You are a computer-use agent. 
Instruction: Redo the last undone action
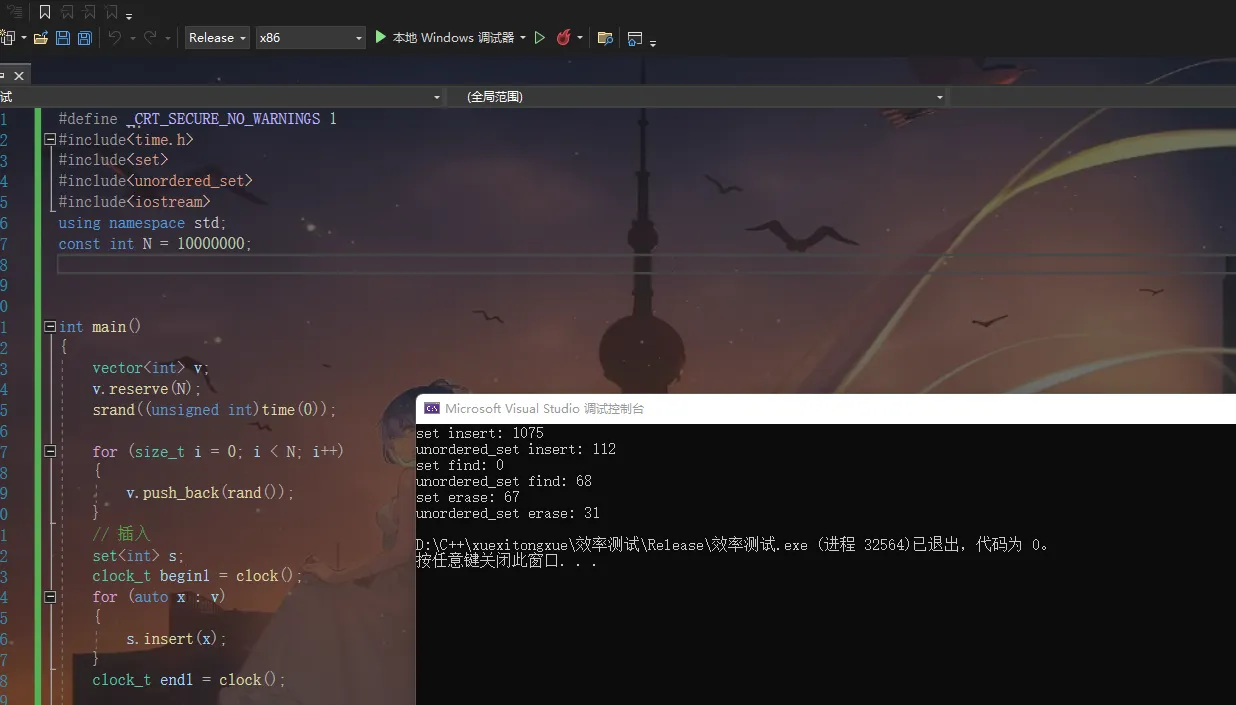pos(150,38)
